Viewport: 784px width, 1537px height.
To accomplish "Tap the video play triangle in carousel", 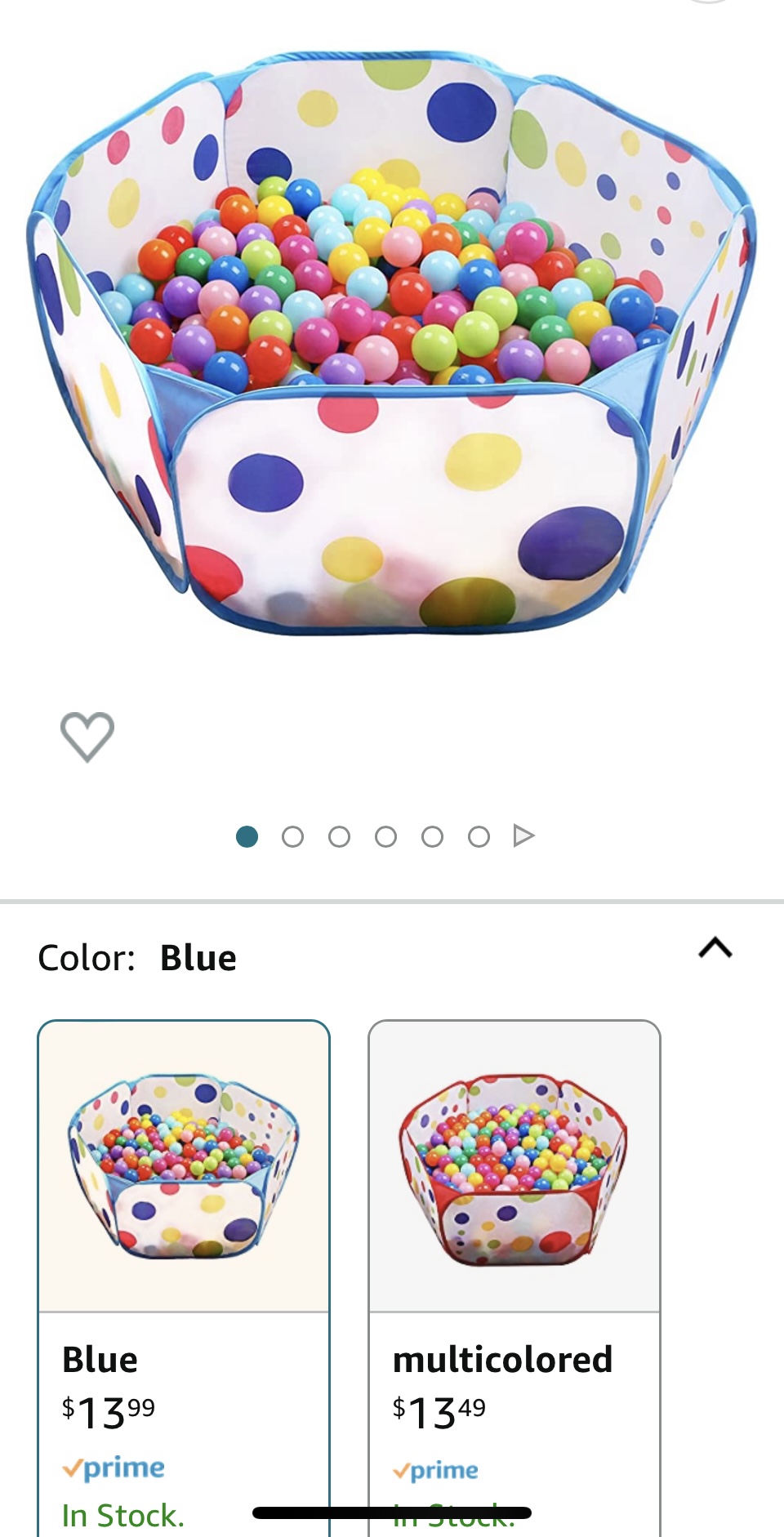I will click(x=523, y=836).
